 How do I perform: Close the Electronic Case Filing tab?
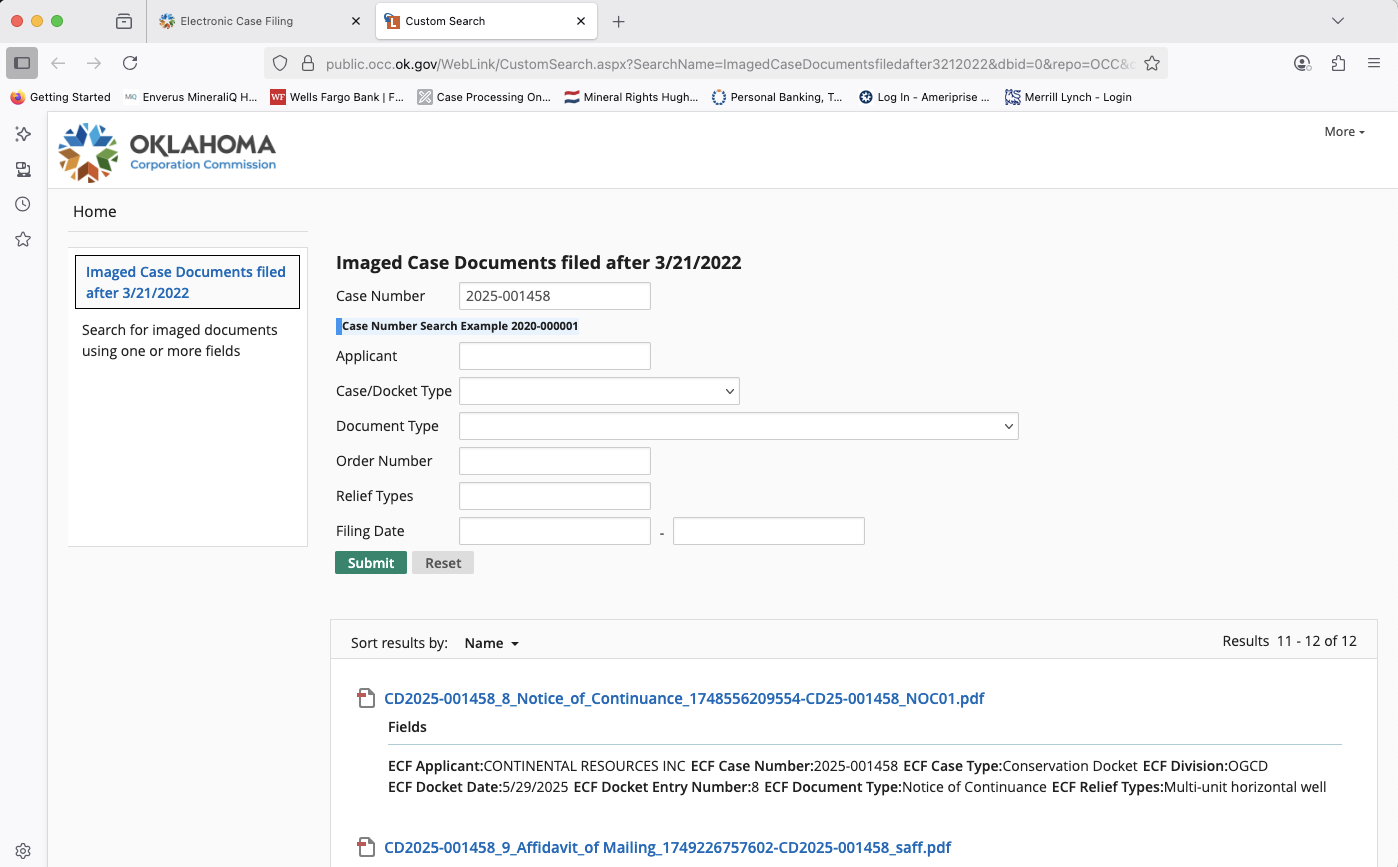[x=356, y=21]
